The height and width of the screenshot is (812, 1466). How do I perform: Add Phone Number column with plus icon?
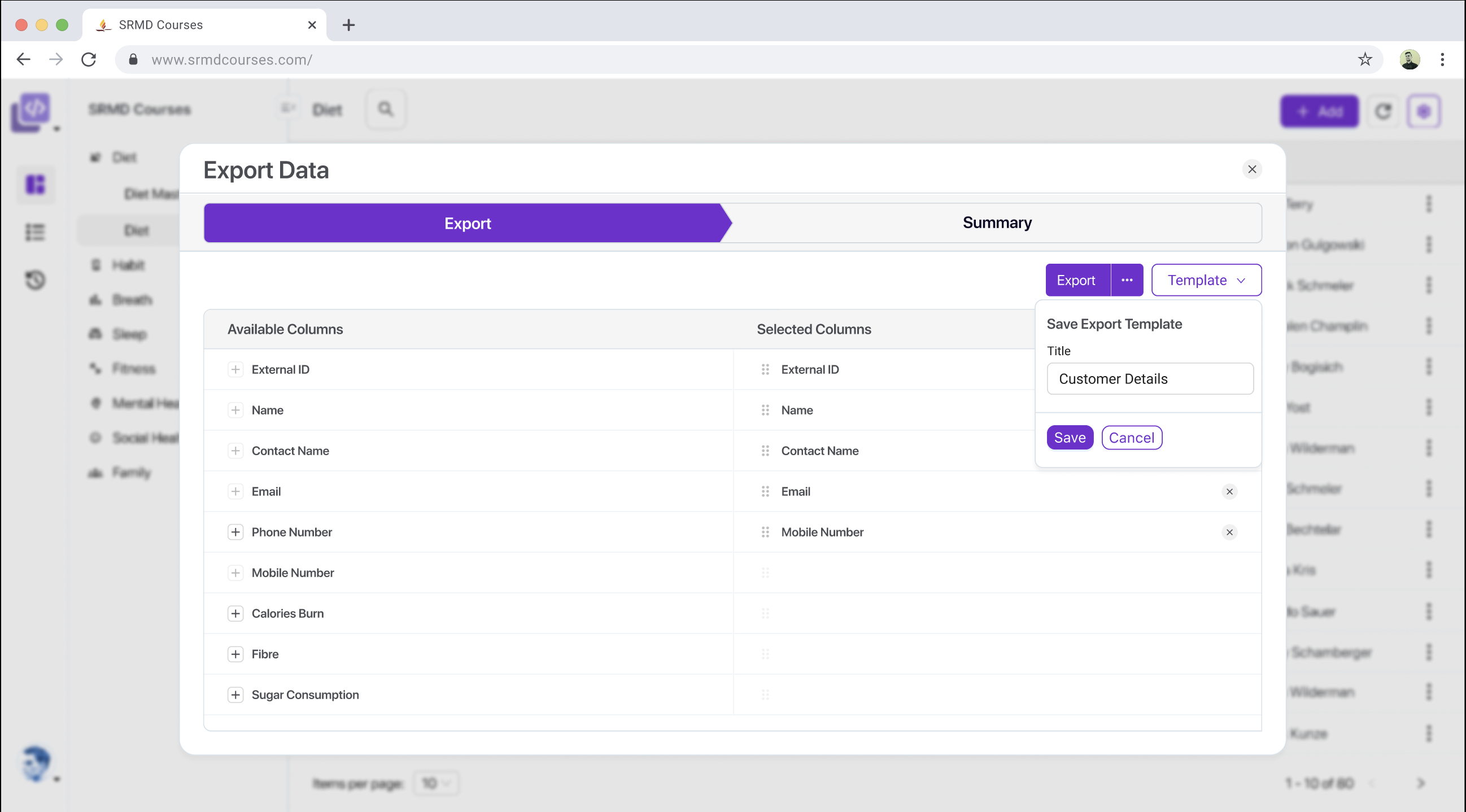235,532
